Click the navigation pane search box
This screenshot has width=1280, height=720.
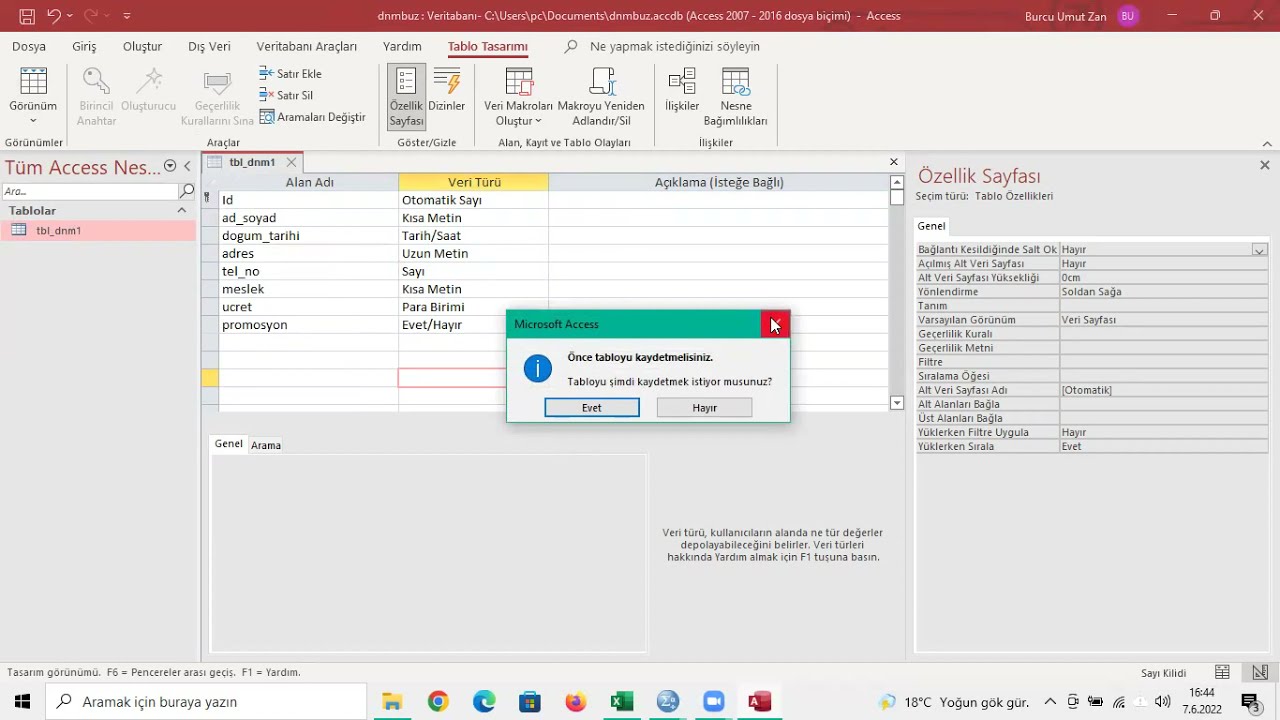click(90, 191)
